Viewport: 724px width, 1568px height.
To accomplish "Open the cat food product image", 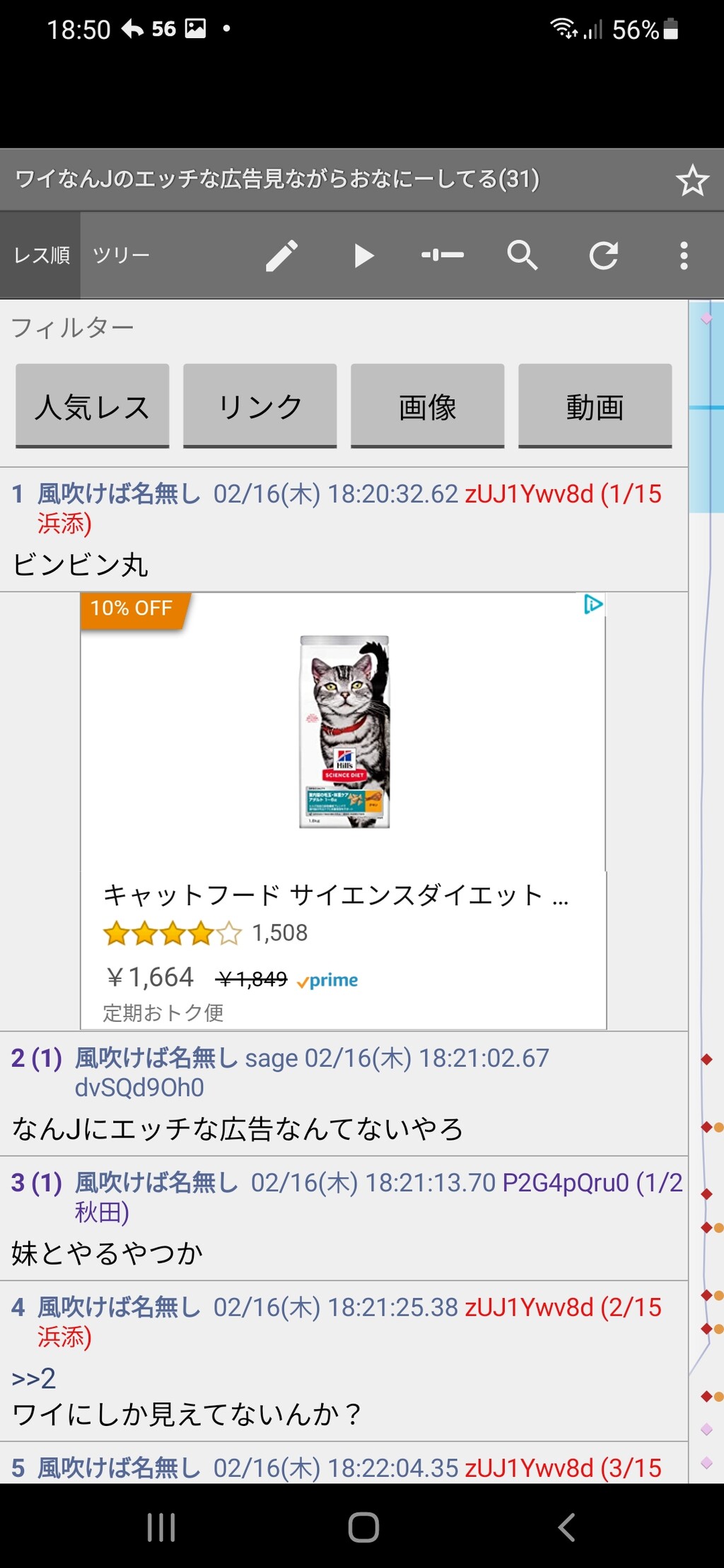I will click(x=344, y=731).
